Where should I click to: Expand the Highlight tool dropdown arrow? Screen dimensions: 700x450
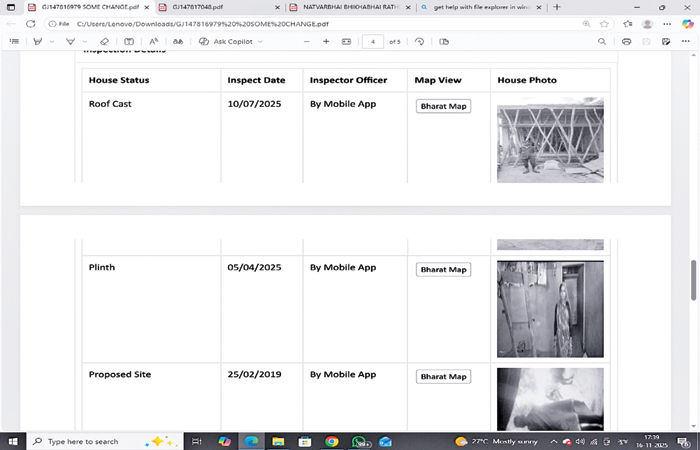click(x=50, y=42)
